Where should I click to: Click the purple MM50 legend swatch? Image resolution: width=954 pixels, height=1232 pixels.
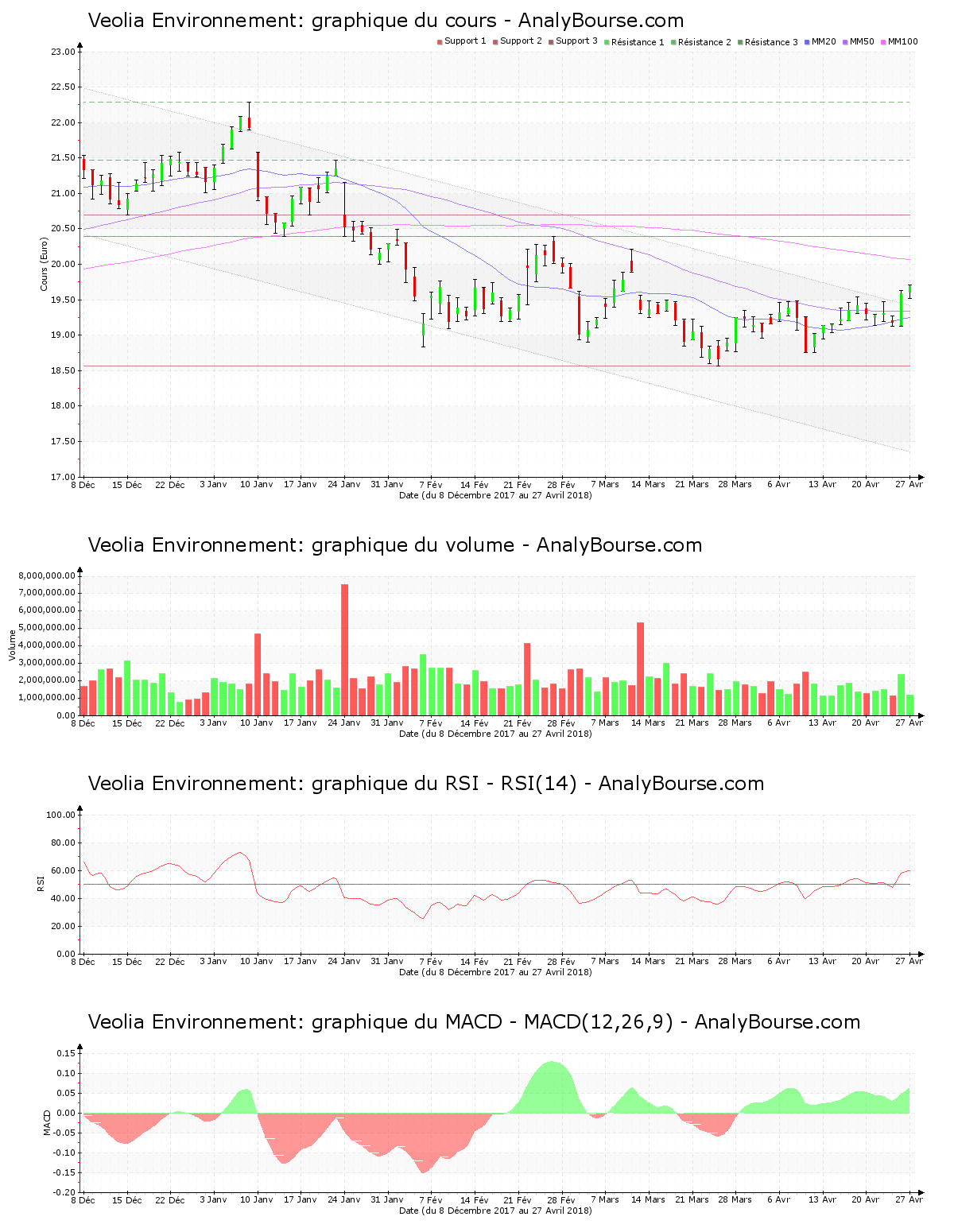point(846,41)
